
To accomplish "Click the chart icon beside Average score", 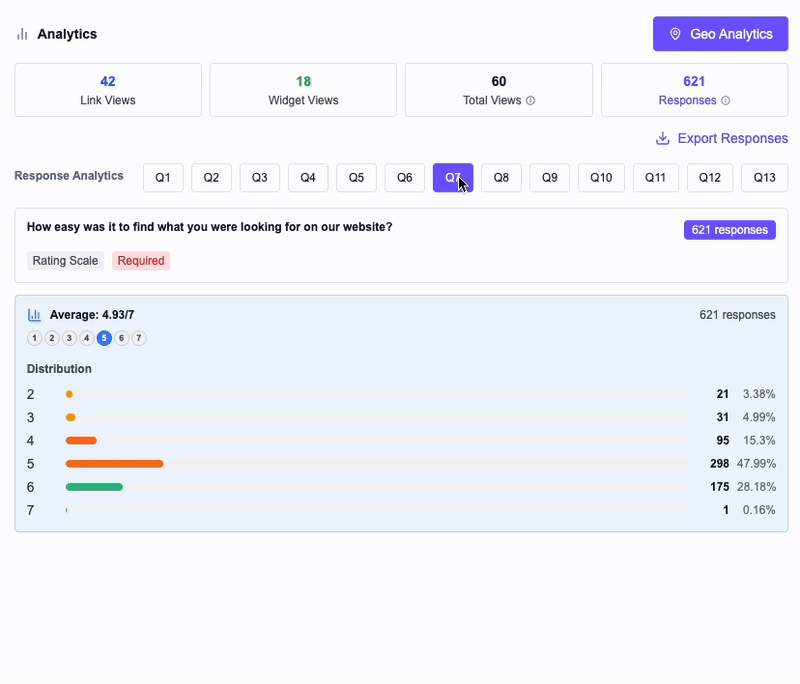I will point(35,315).
